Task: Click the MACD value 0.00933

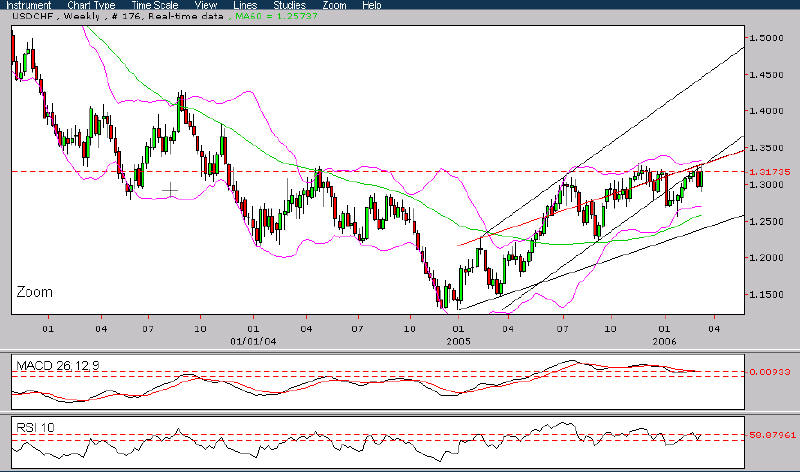Action: pyautogui.click(x=769, y=372)
